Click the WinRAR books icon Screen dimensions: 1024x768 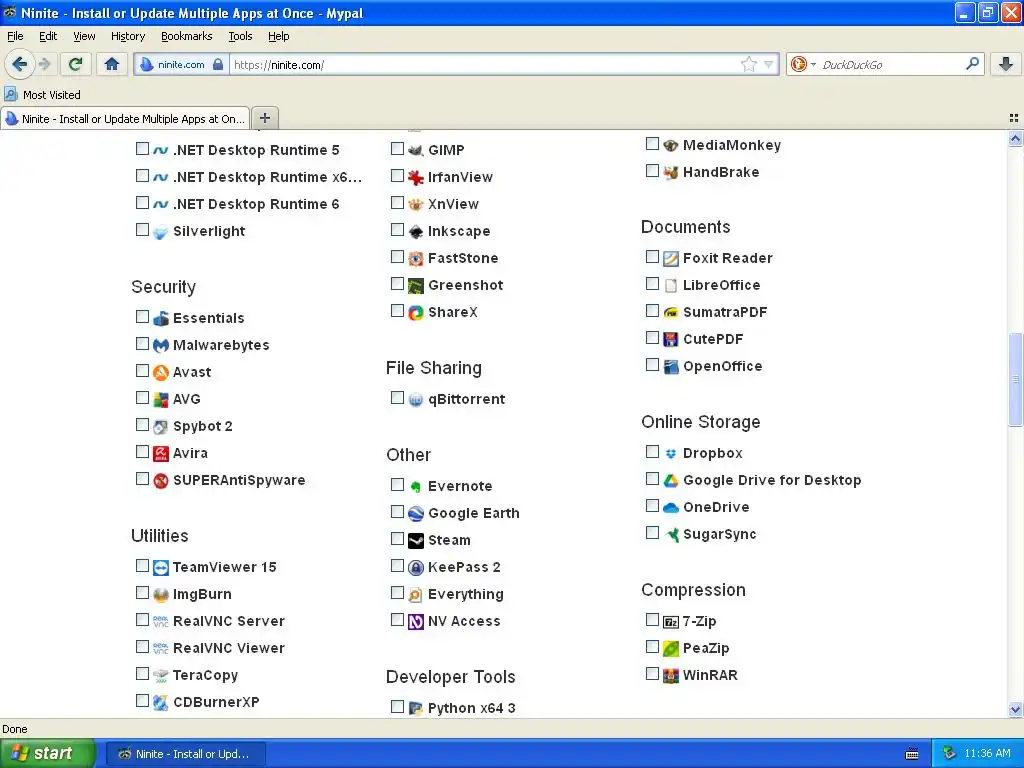671,675
